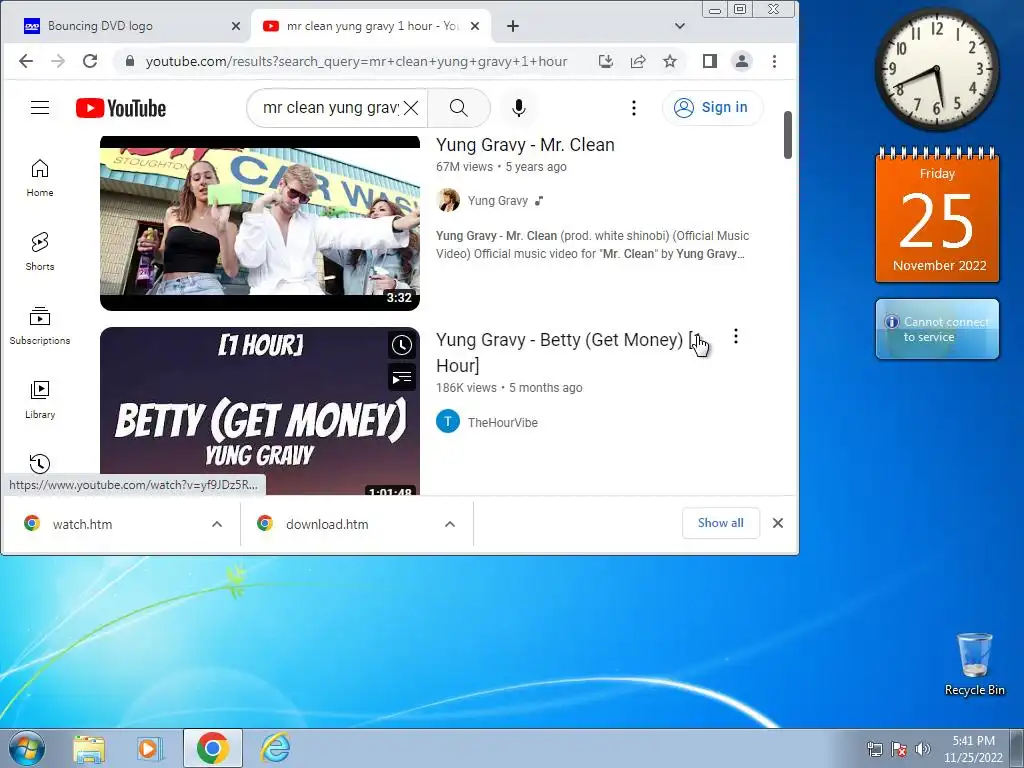Play the Betty (Get Money) 1 hour thumbnail
Image resolution: width=1024 pixels, height=768 pixels.
click(x=260, y=410)
